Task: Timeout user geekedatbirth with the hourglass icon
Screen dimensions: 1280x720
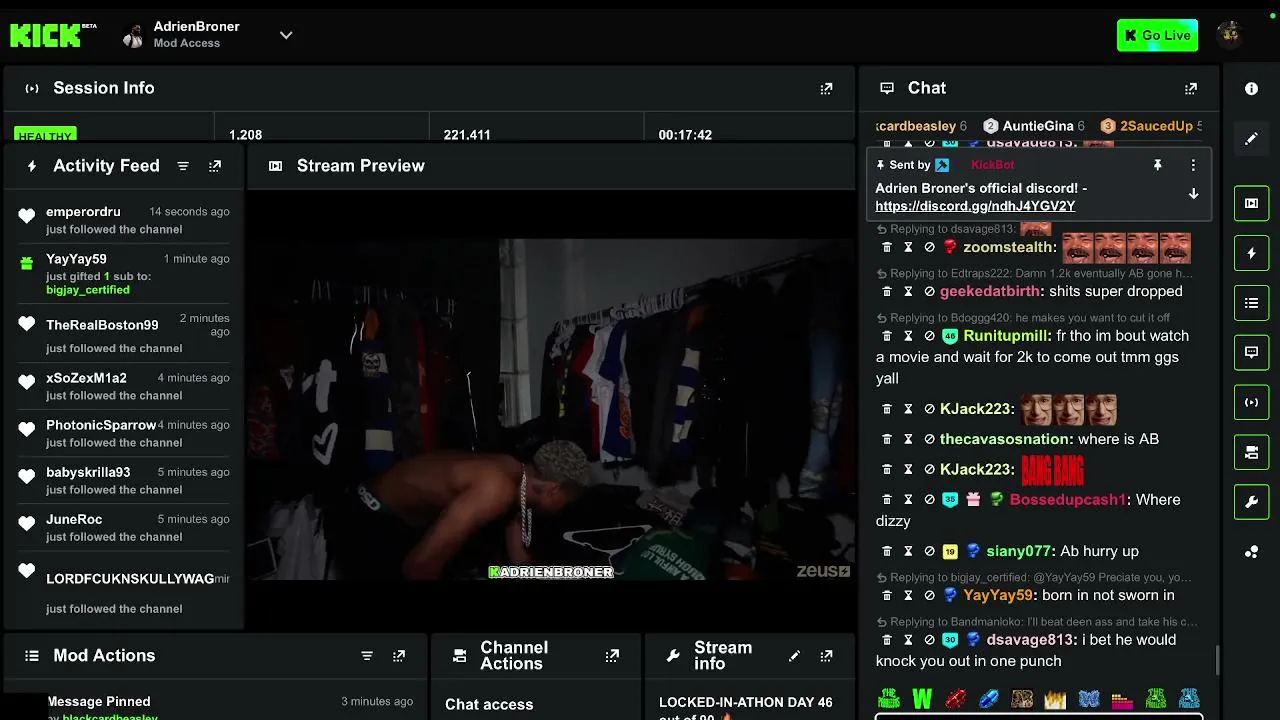Action: point(908,291)
